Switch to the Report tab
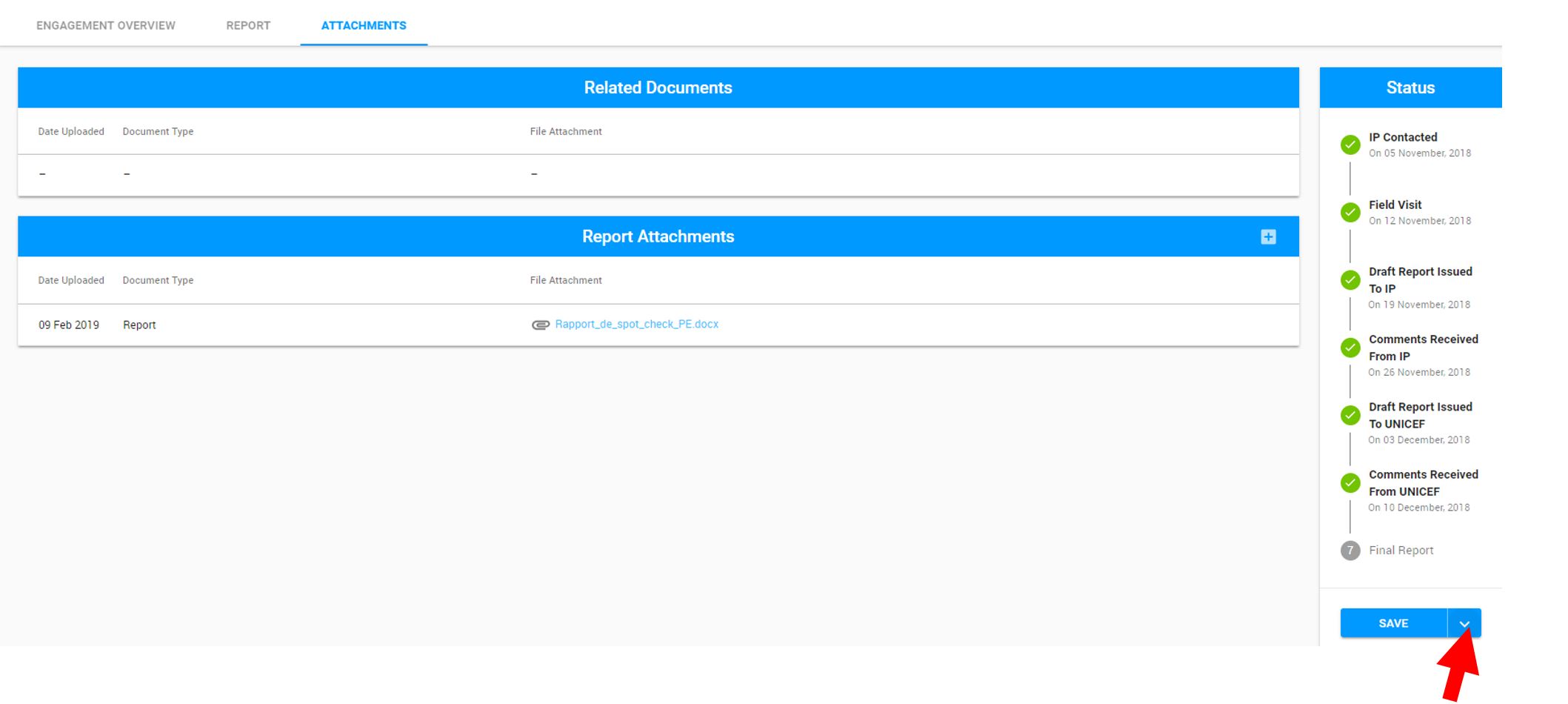This screenshot has width=1568, height=704. point(248,25)
